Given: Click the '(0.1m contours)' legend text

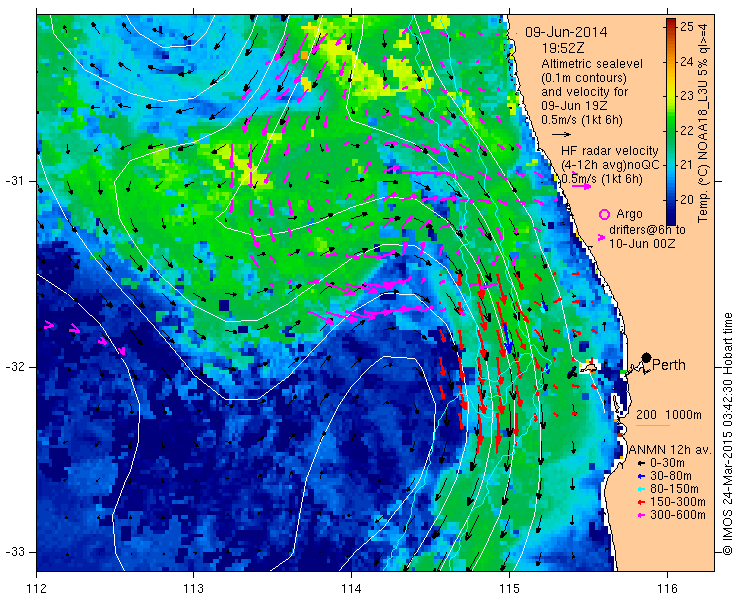Looking at the screenshot, I should [584, 78].
